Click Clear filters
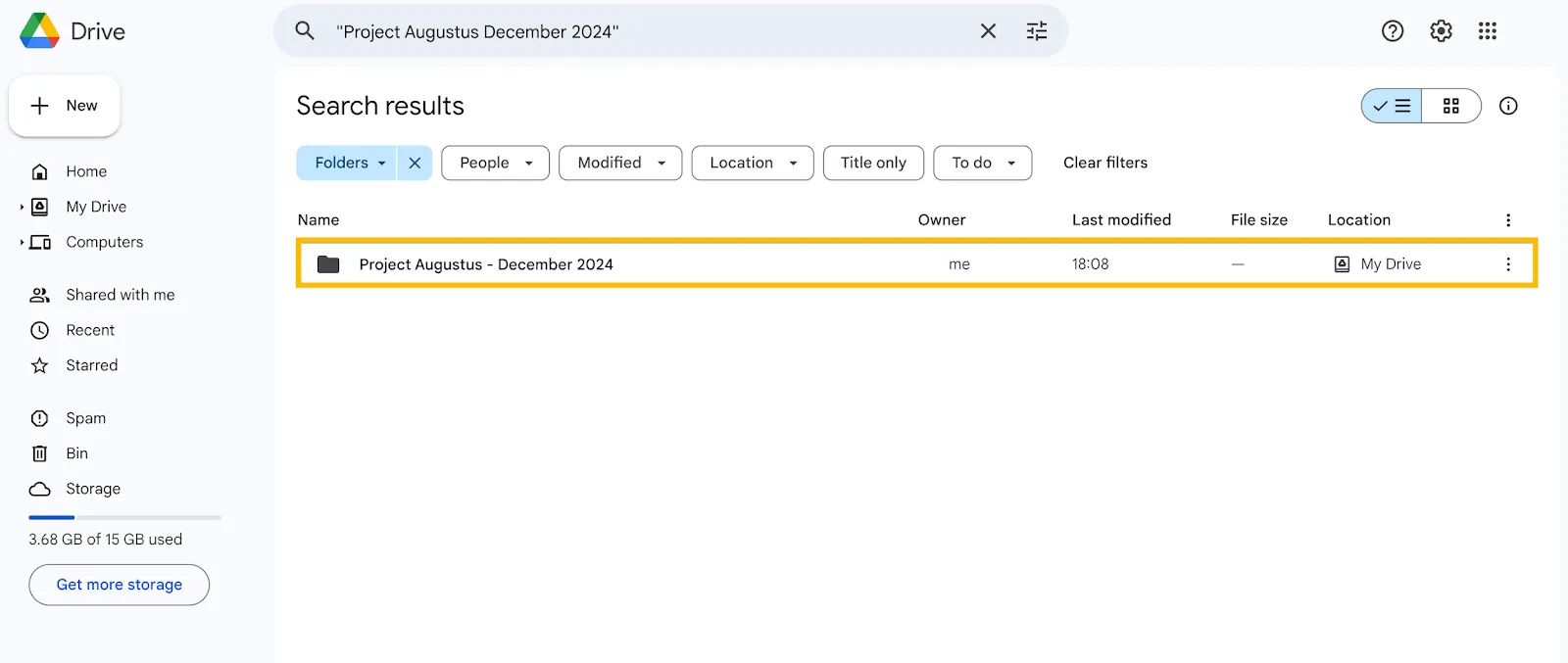This screenshot has height=663, width=1568. [1105, 163]
